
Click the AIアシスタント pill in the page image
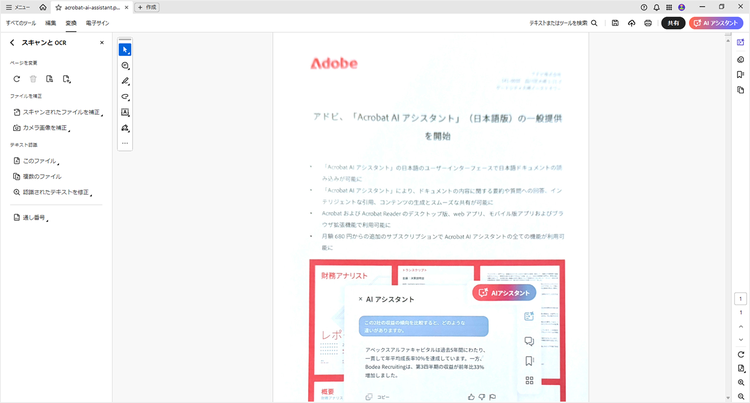(504, 293)
